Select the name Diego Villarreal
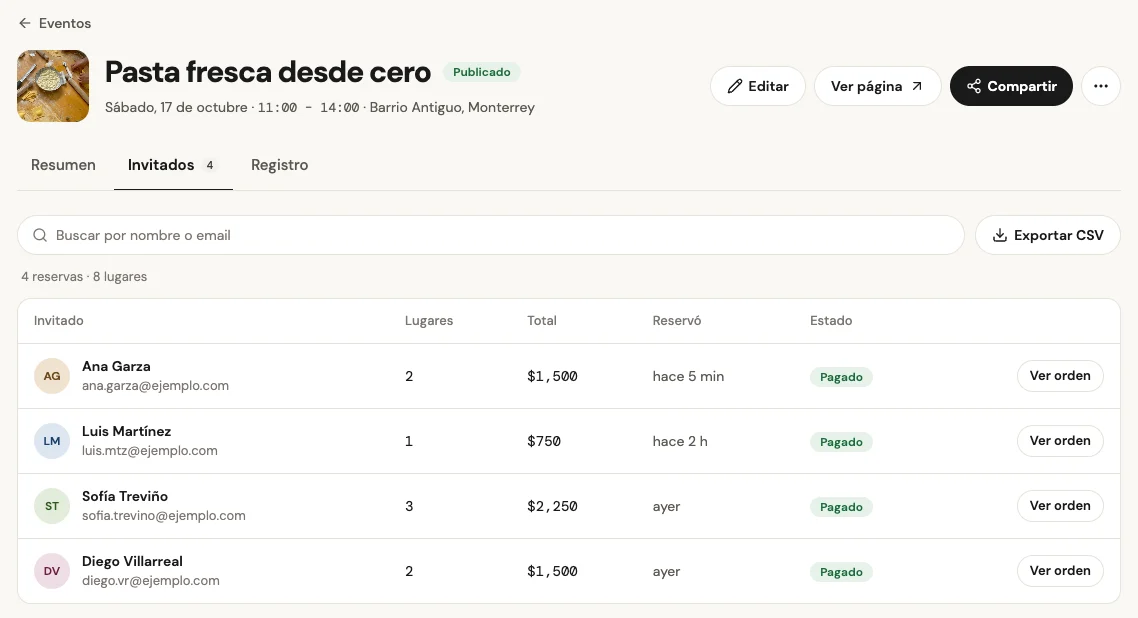Viewport: 1138px width, 618px height. pyautogui.click(x=132, y=561)
